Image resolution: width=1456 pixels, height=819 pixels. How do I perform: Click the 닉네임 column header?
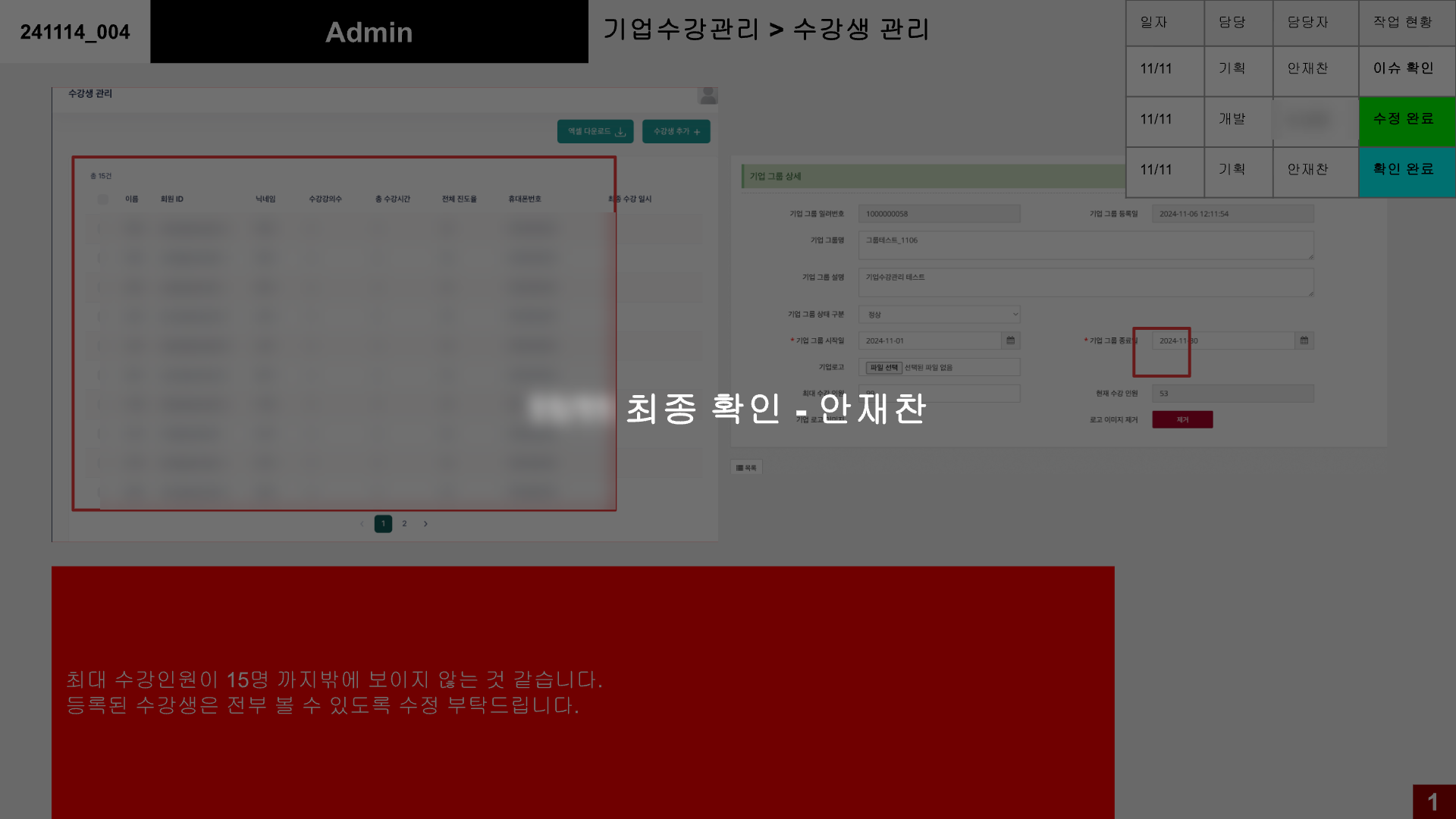(265, 199)
